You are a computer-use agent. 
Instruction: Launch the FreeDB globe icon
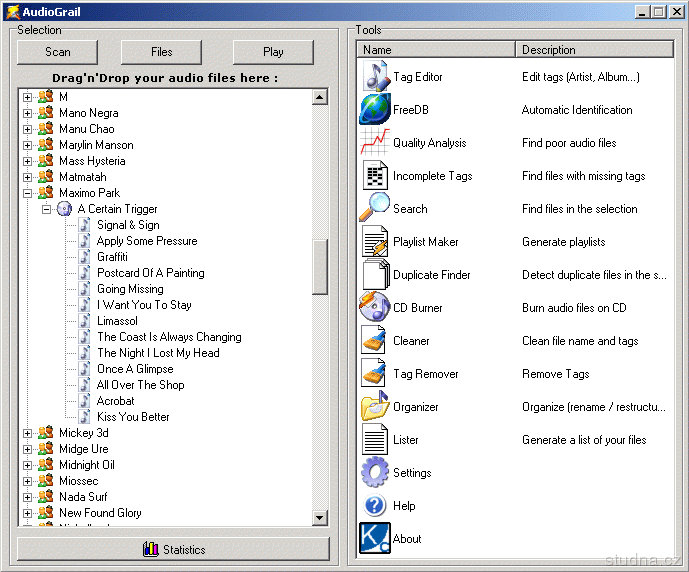(x=375, y=110)
